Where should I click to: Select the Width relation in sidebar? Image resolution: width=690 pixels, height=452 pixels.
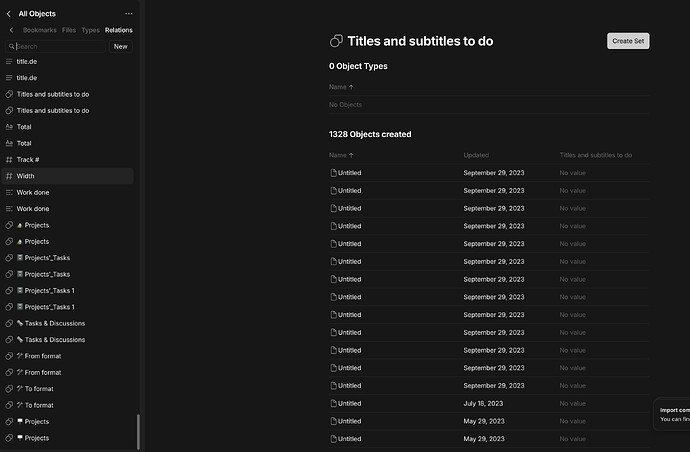pos(67,176)
